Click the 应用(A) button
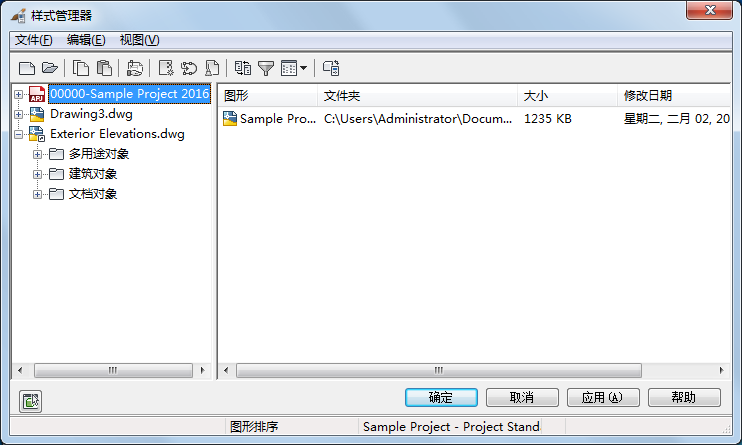 click(603, 397)
